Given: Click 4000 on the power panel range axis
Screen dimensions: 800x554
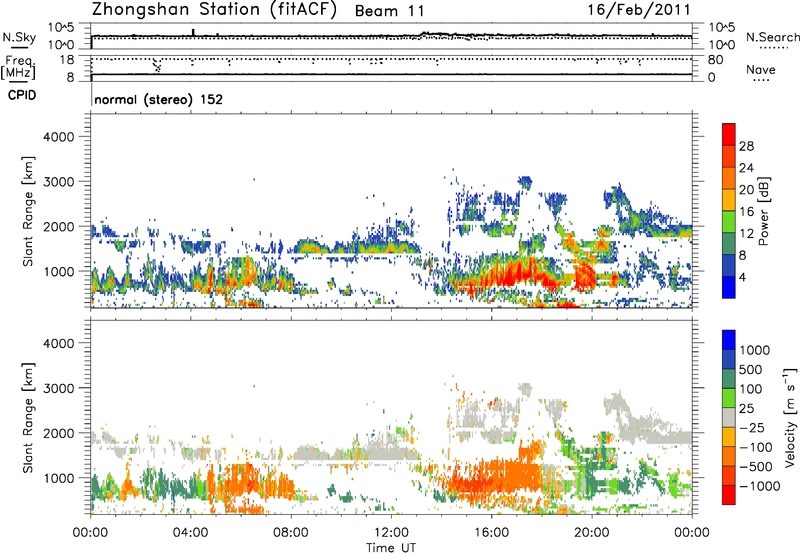Looking at the screenshot, I should 59,137.
